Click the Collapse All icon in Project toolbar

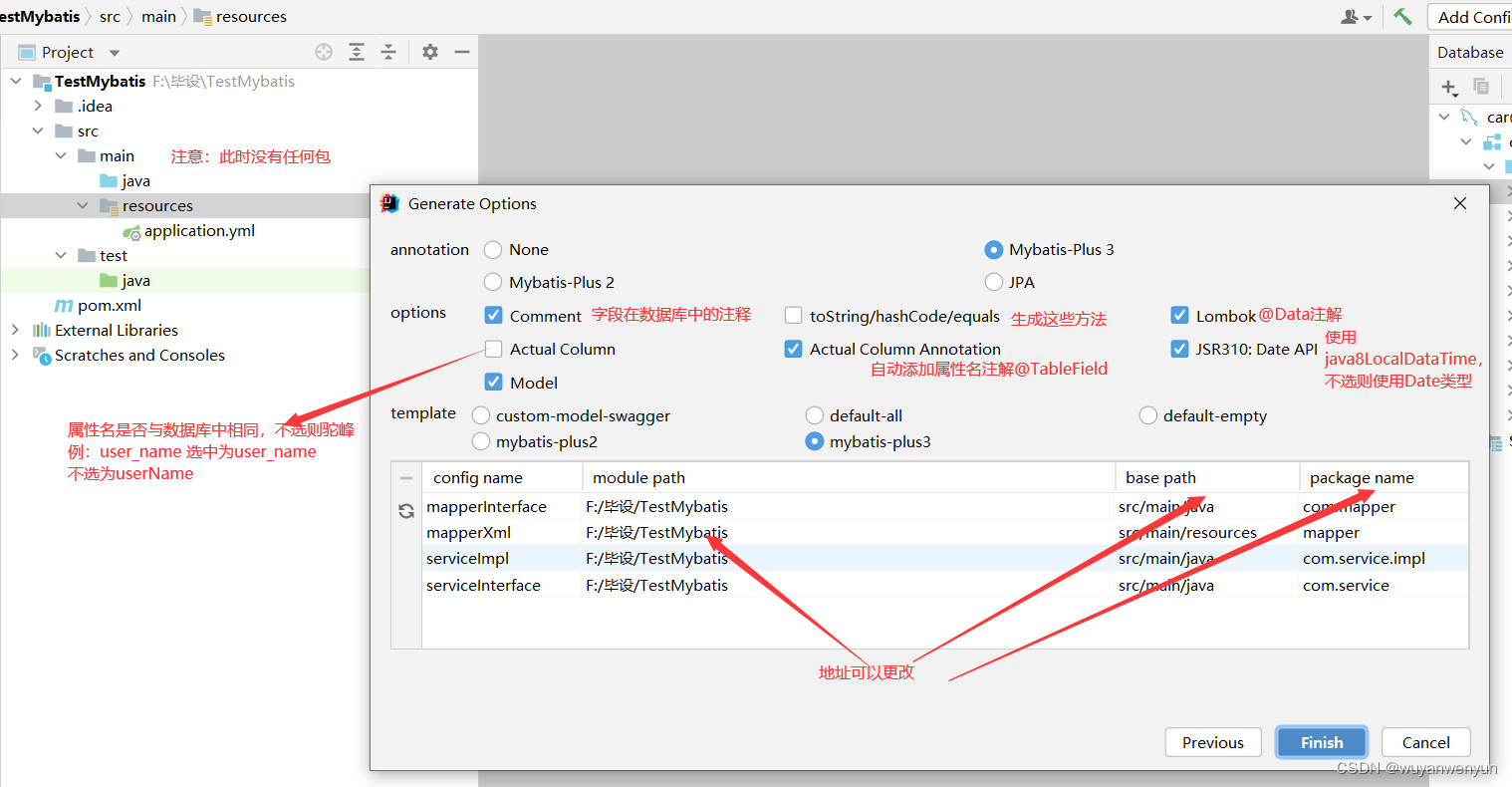click(x=388, y=52)
